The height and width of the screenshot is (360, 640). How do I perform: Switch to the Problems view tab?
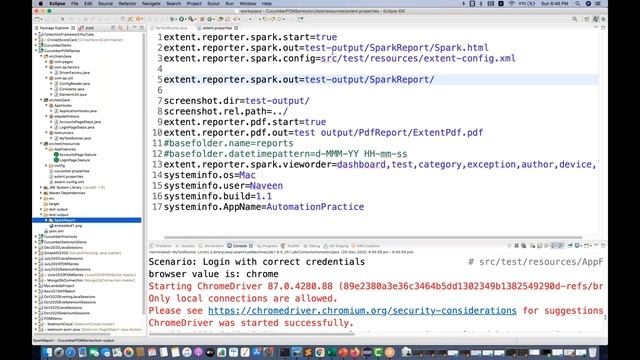160,246
